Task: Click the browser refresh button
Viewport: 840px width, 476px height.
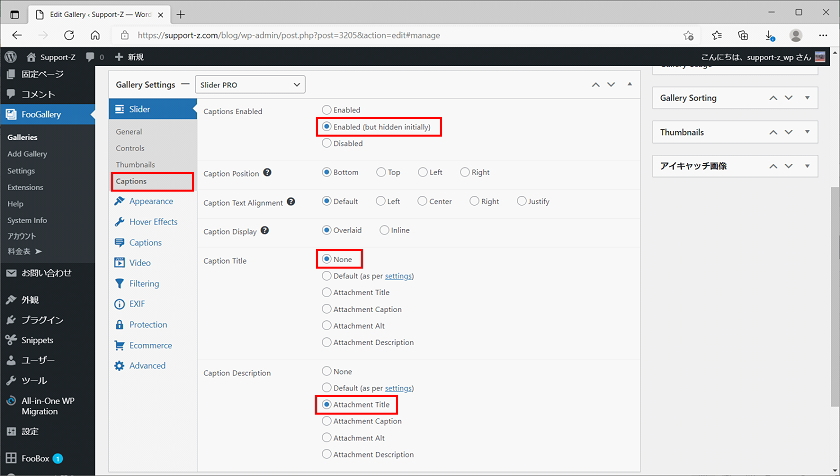Action: [x=67, y=35]
